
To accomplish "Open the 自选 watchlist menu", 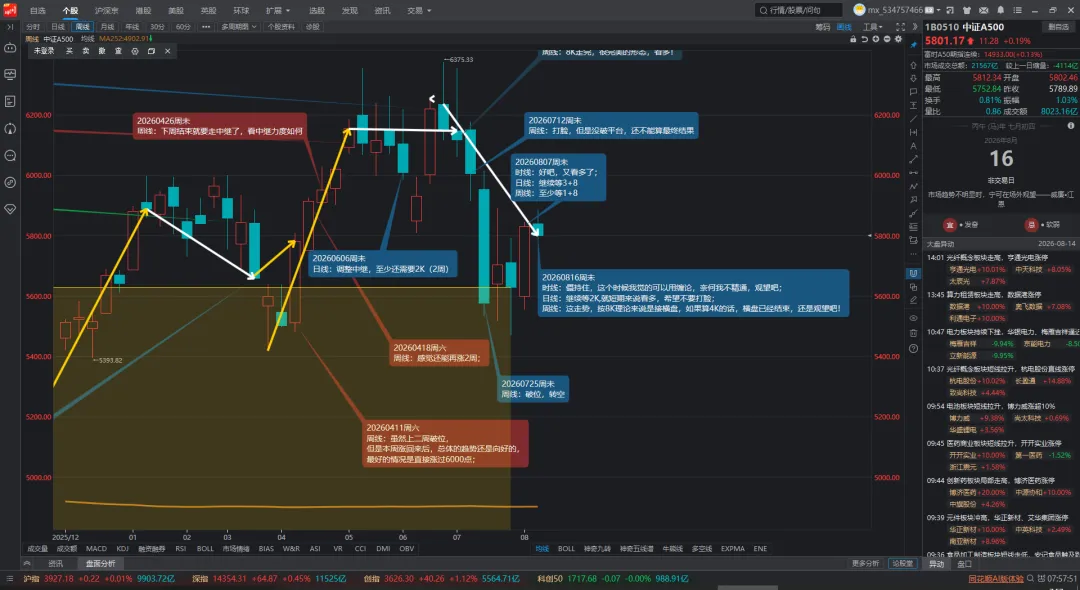I will [x=38, y=10].
